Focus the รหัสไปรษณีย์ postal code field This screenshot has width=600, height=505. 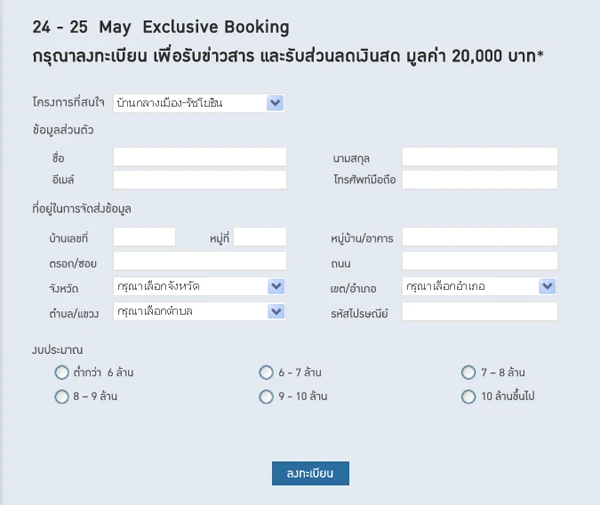[x=480, y=311]
